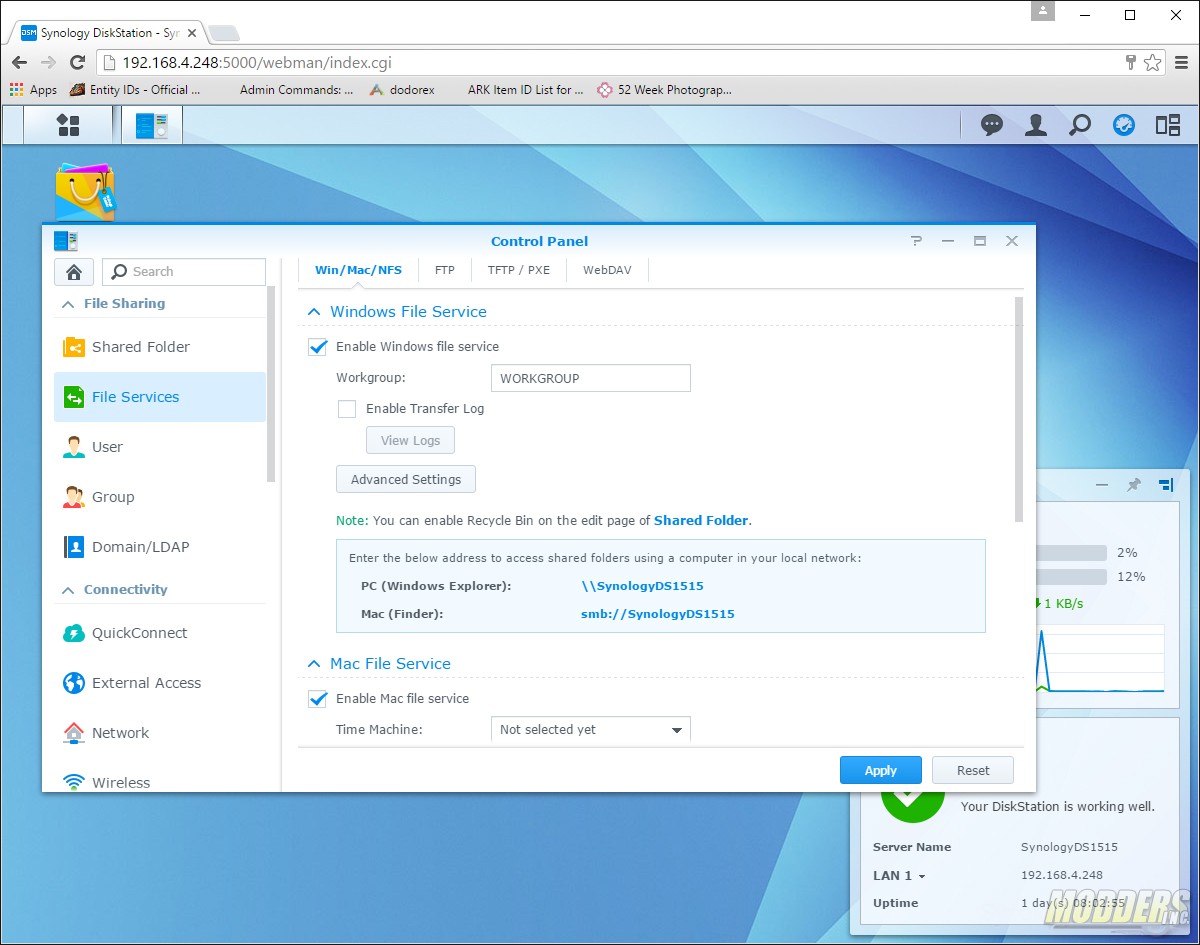This screenshot has width=1200, height=945.
Task: Open the resource monitor gauge icon
Action: tap(1124, 125)
